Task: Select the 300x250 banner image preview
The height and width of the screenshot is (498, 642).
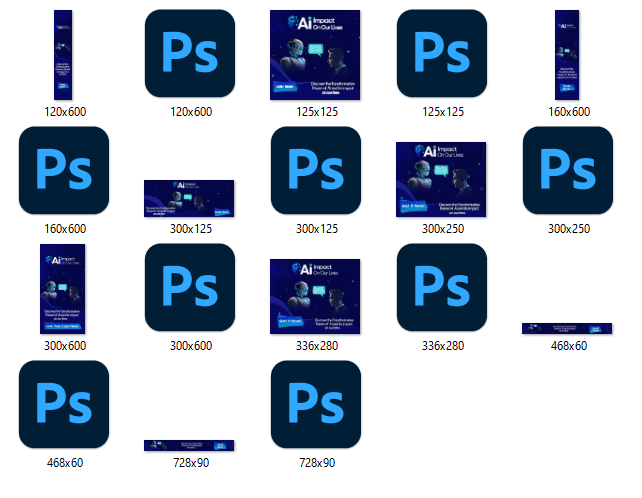Action: tap(441, 179)
